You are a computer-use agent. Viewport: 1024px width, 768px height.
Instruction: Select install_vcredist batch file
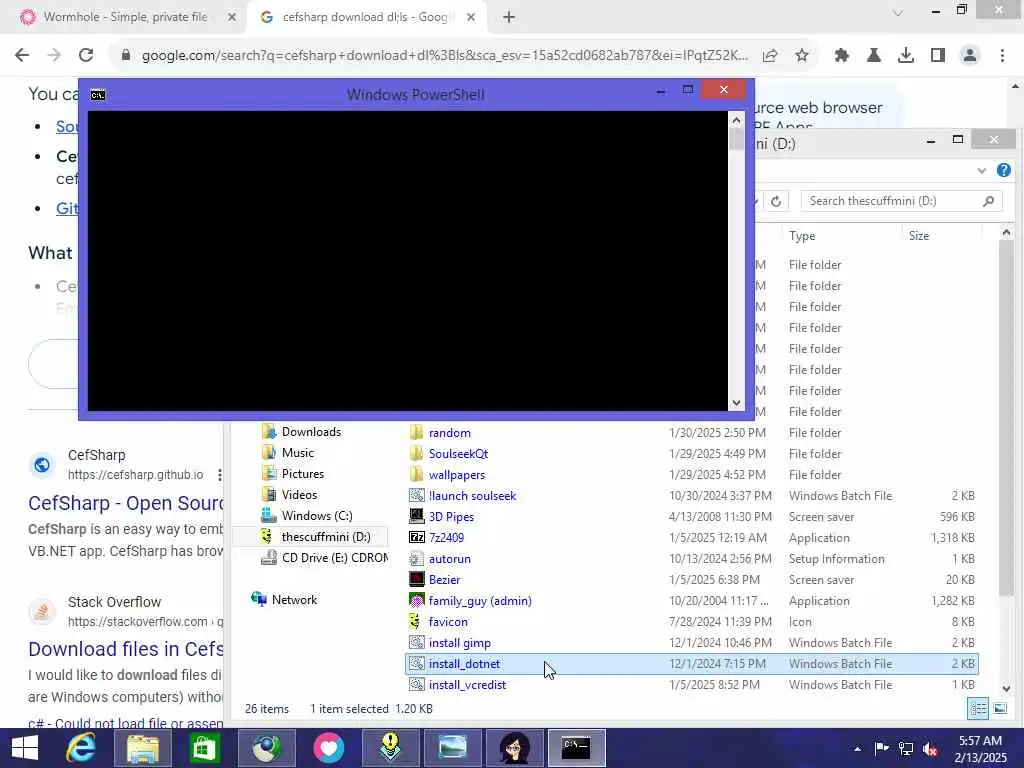(467, 684)
